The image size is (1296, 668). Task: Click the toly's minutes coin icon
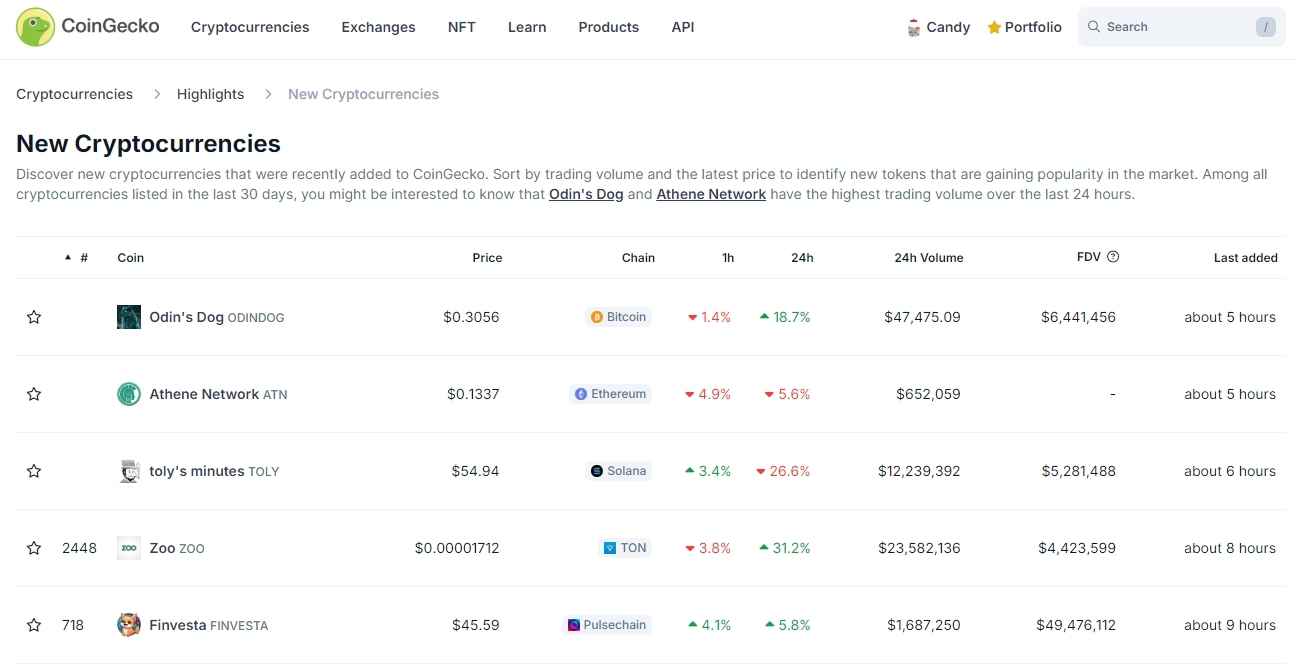coord(129,471)
